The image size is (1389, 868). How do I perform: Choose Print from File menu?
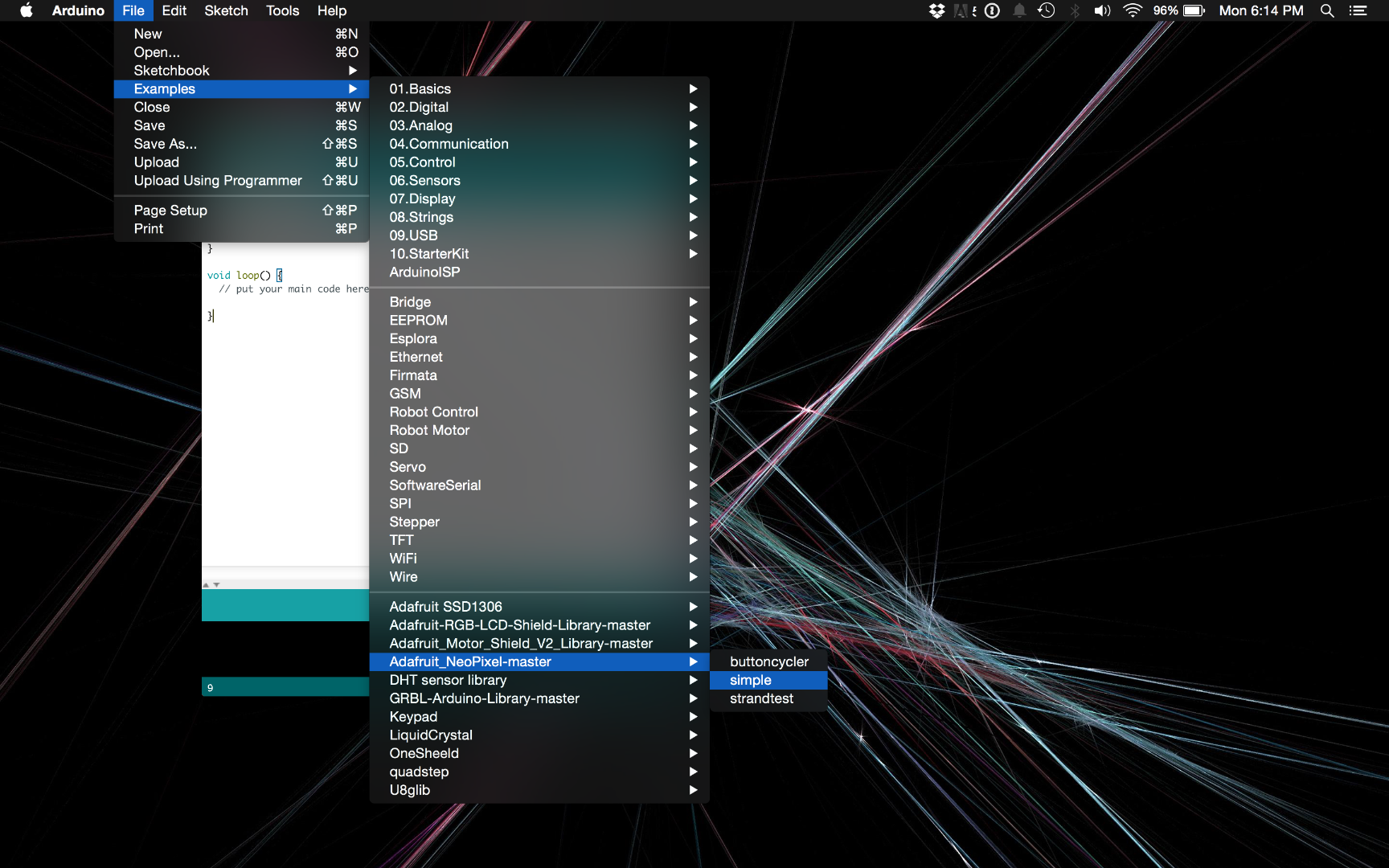pyautogui.click(x=241, y=229)
